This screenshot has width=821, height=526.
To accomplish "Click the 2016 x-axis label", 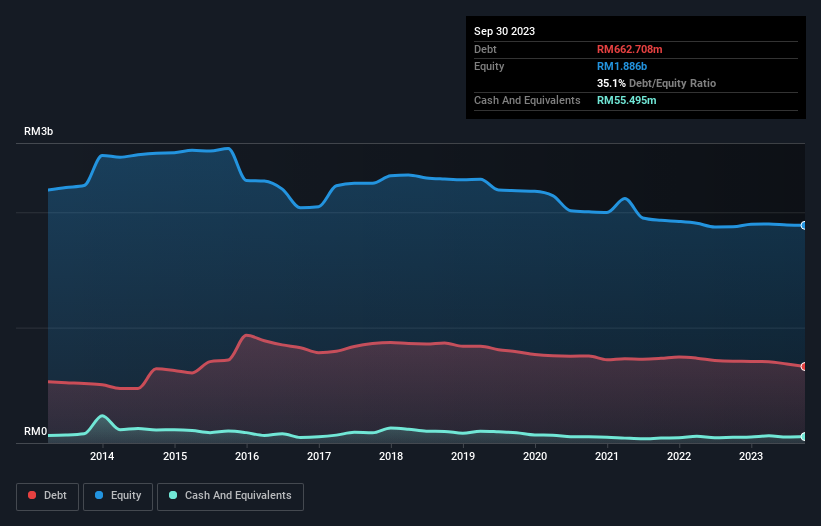I will coord(247,456).
